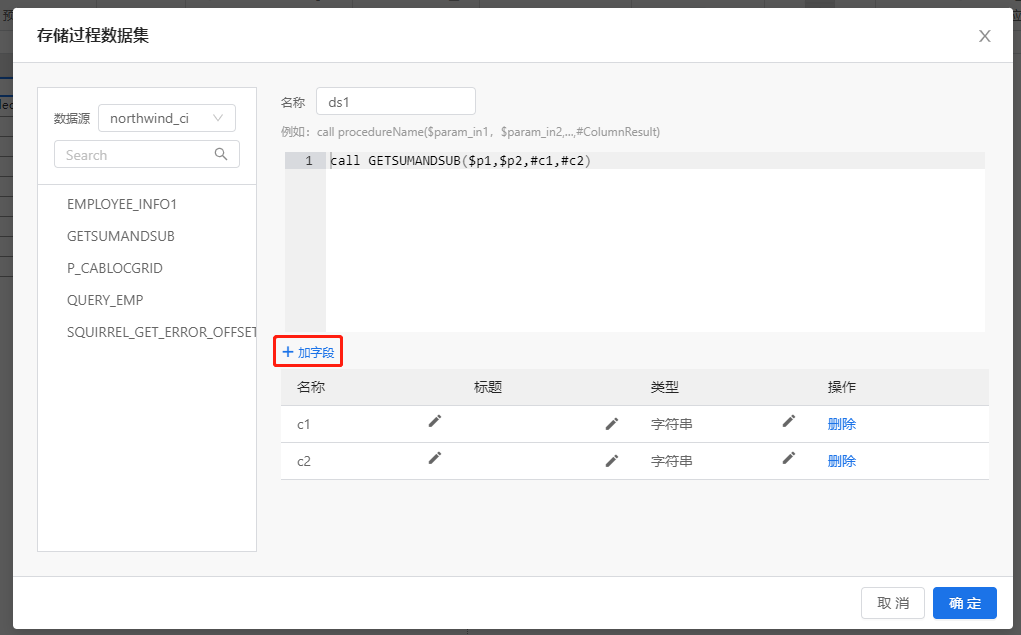Focus the ds1 name input field
The height and width of the screenshot is (635, 1021).
point(396,102)
